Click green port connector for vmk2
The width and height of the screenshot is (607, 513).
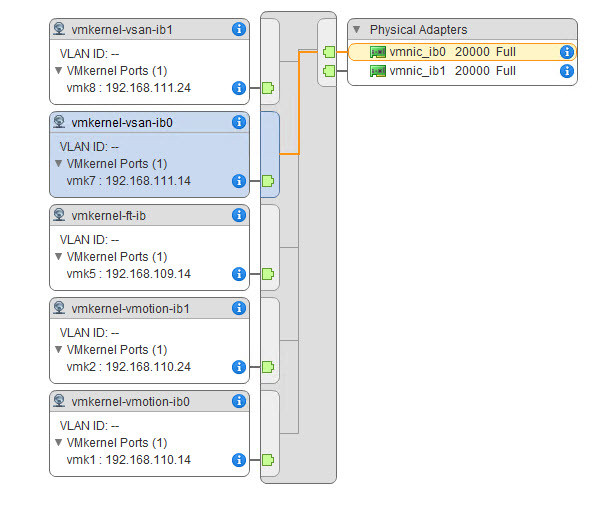click(267, 367)
